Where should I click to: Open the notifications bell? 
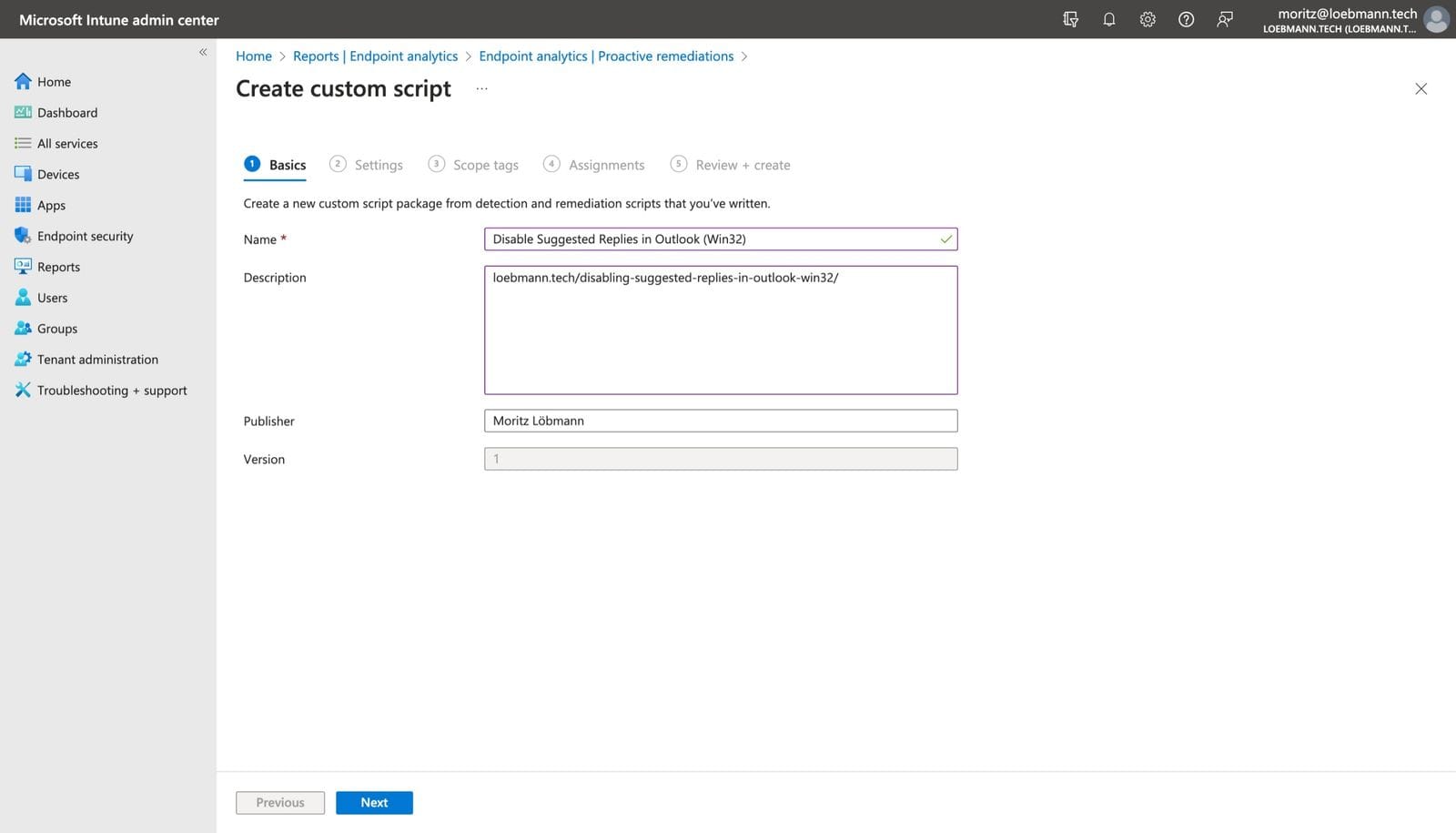click(x=1109, y=19)
